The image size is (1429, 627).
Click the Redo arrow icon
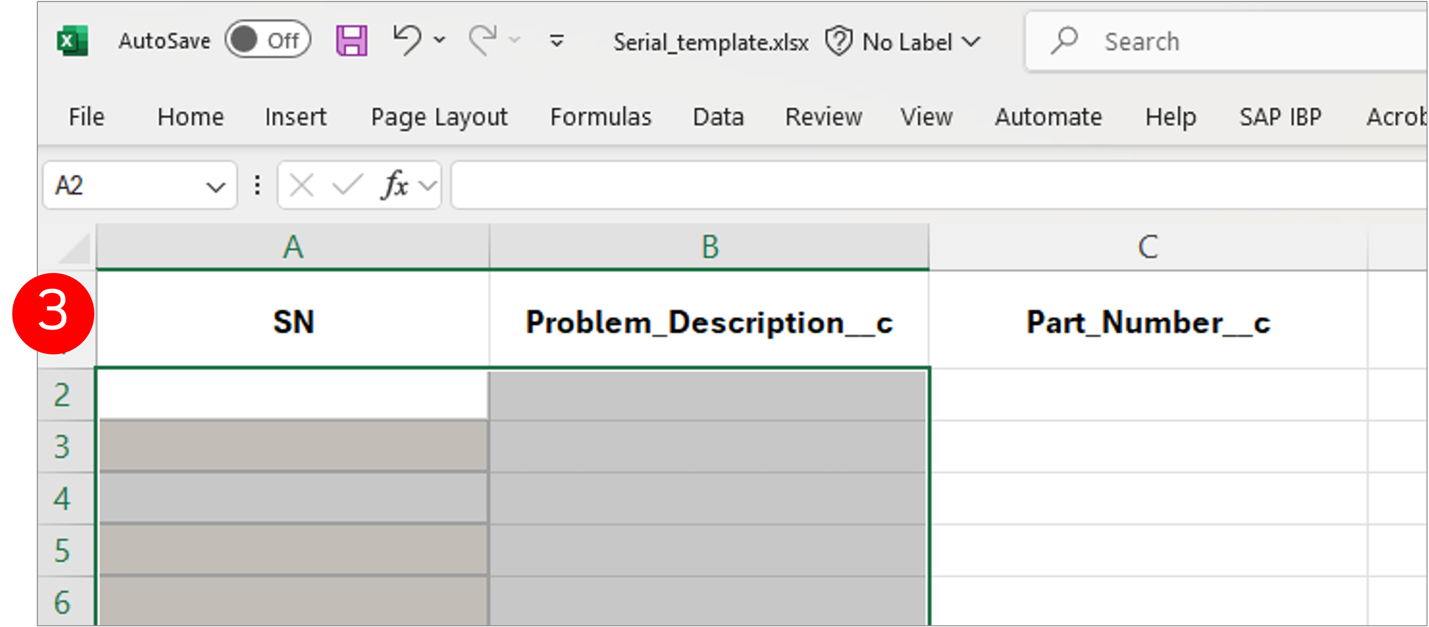point(483,40)
